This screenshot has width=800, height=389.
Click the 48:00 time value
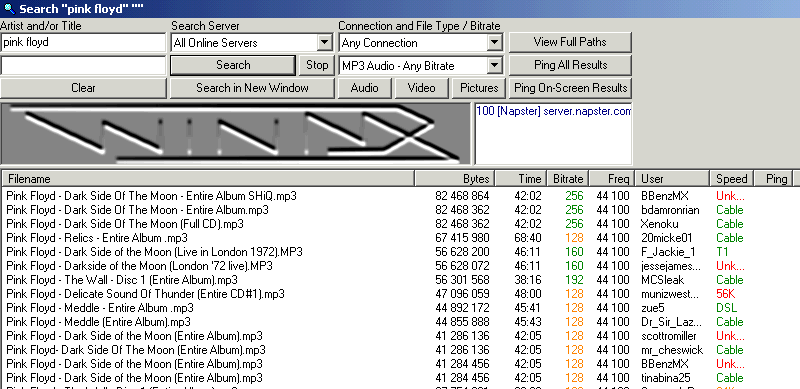528,294
